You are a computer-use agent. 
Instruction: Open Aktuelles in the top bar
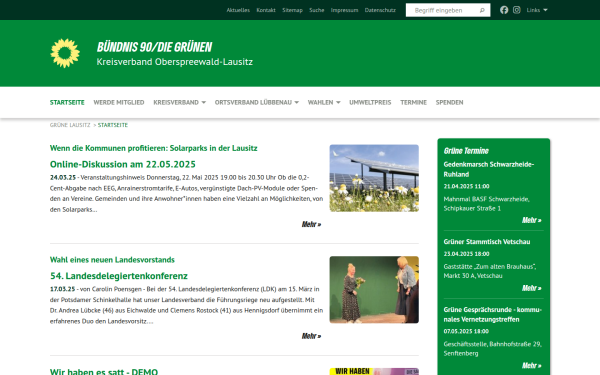tap(238, 10)
